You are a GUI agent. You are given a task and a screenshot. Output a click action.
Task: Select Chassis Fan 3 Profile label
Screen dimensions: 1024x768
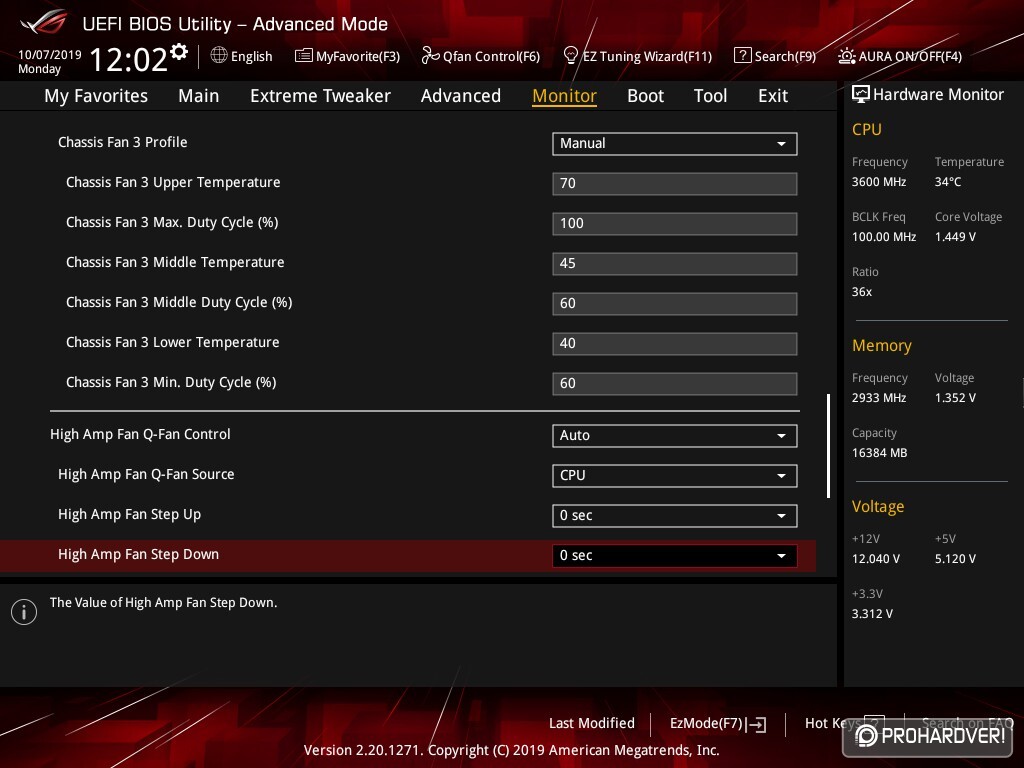[123, 142]
